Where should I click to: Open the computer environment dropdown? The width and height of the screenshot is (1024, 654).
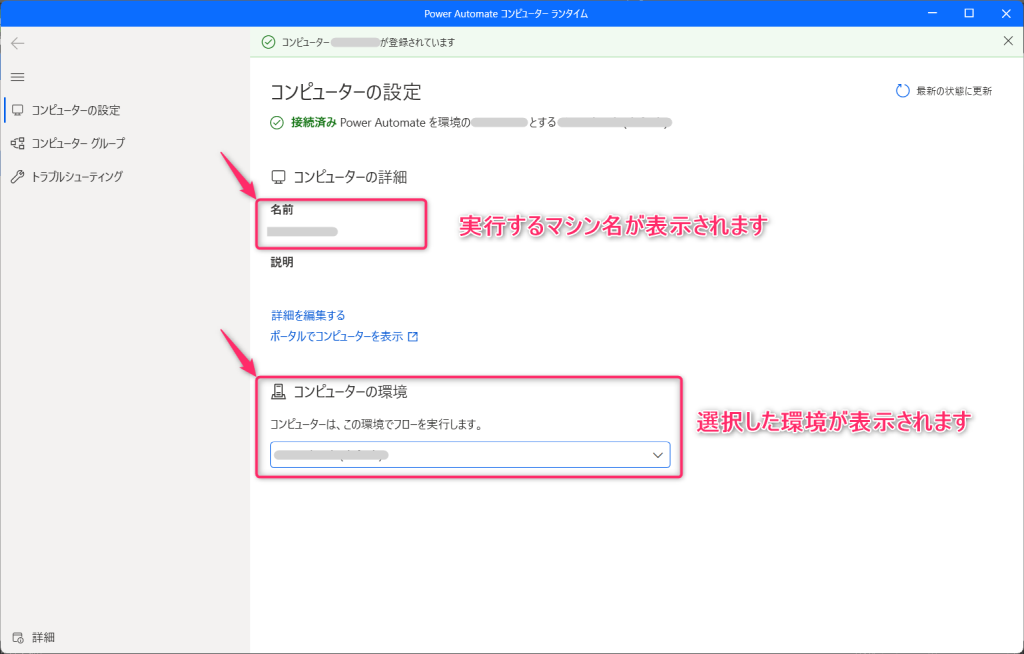pyautogui.click(x=470, y=455)
